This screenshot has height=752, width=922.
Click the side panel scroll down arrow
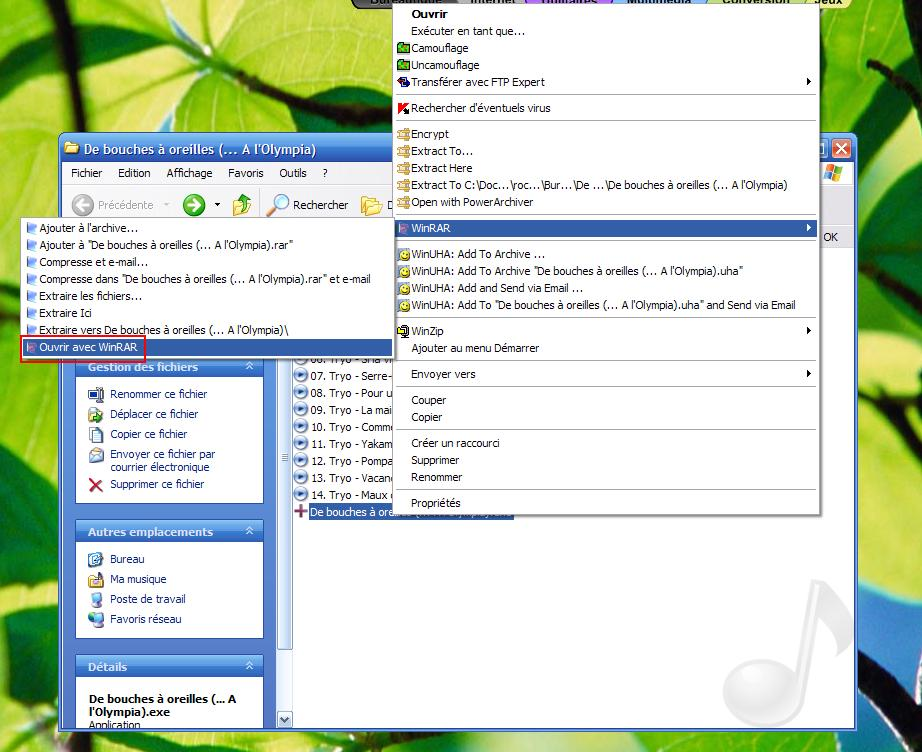tap(284, 719)
